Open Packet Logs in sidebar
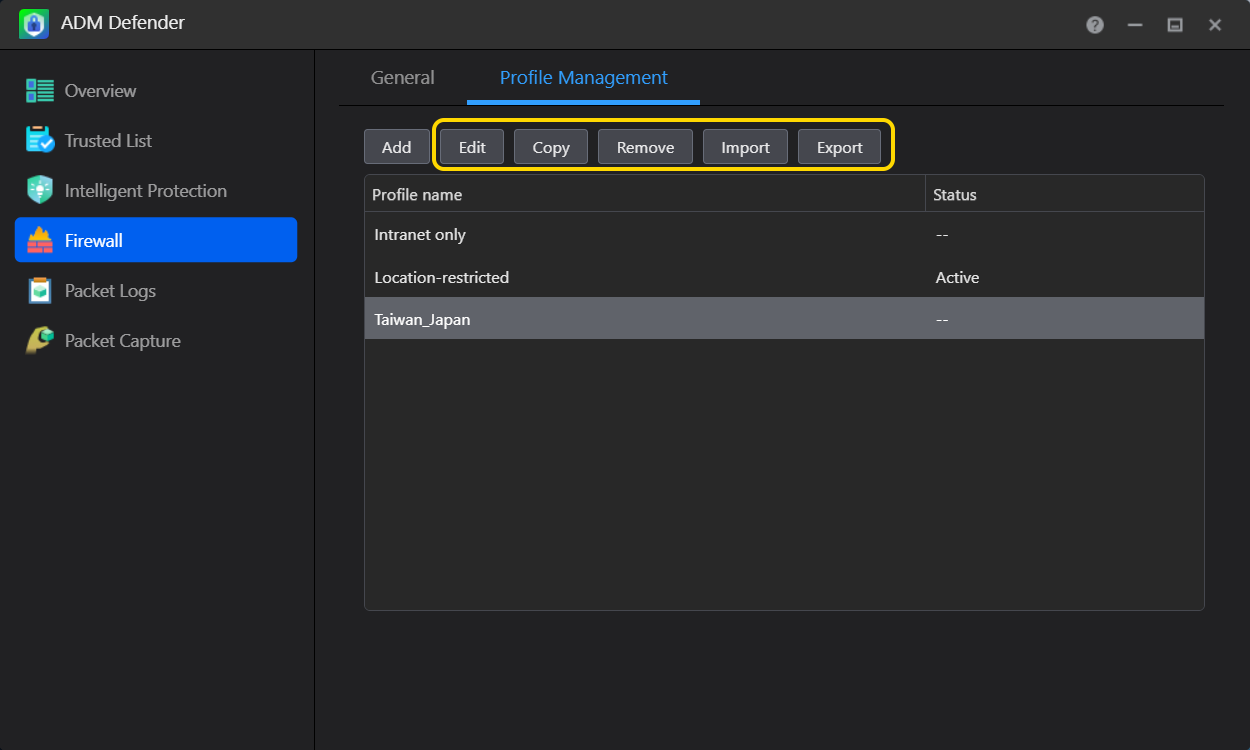1250x750 pixels. pos(110,291)
